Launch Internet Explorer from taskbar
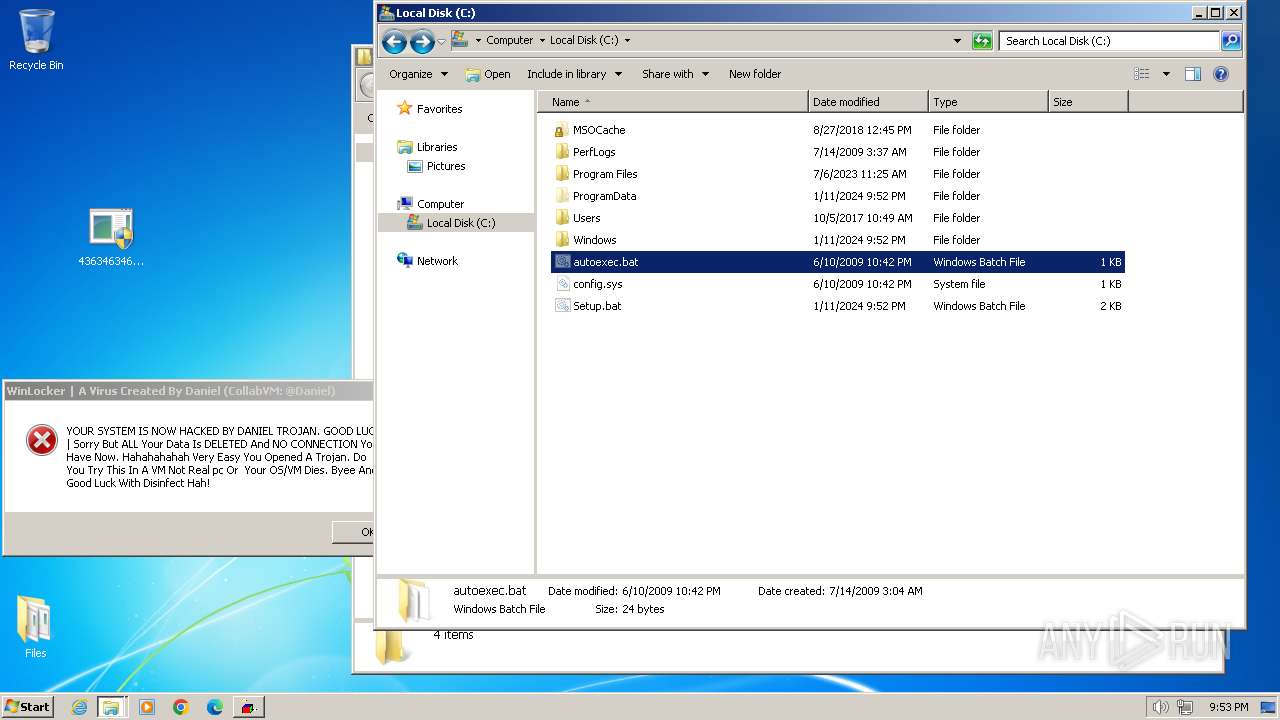 coord(79,707)
